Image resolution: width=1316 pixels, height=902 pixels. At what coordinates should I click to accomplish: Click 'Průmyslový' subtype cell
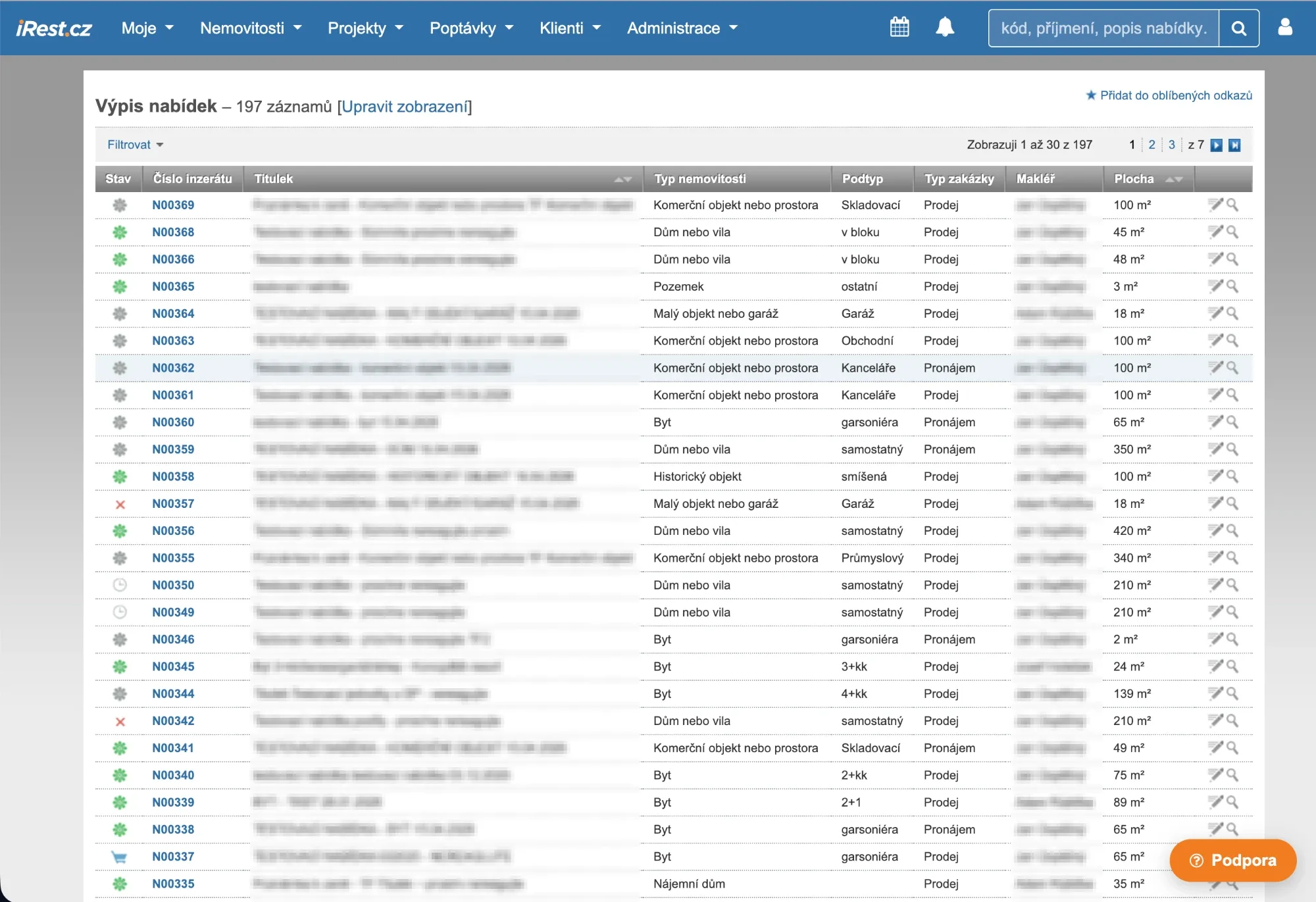tap(872, 558)
